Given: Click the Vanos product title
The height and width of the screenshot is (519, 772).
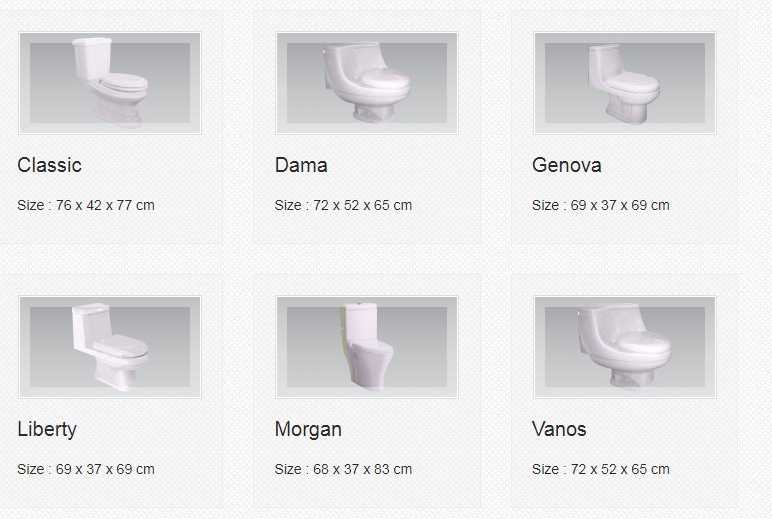Looking at the screenshot, I should pyautogui.click(x=559, y=429).
